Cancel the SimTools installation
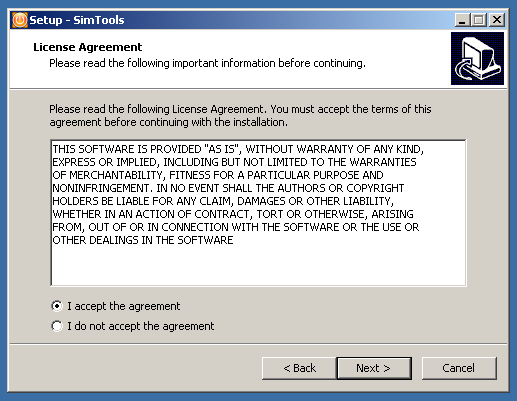Image resolution: width=517 pixels, height=401 pixels. point(459,368)
